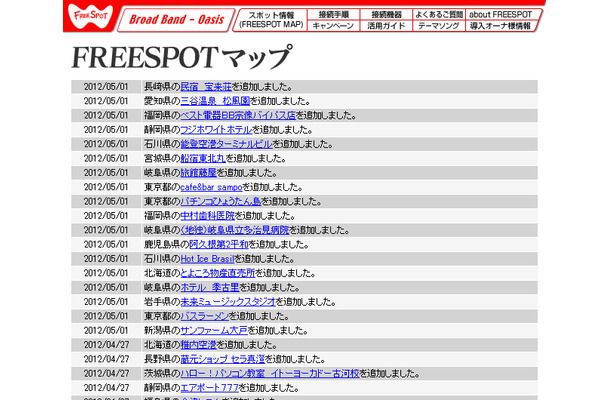The image size is (610, 400).
Task: Open the 稚内空港 link
Action: pos(198,345)
